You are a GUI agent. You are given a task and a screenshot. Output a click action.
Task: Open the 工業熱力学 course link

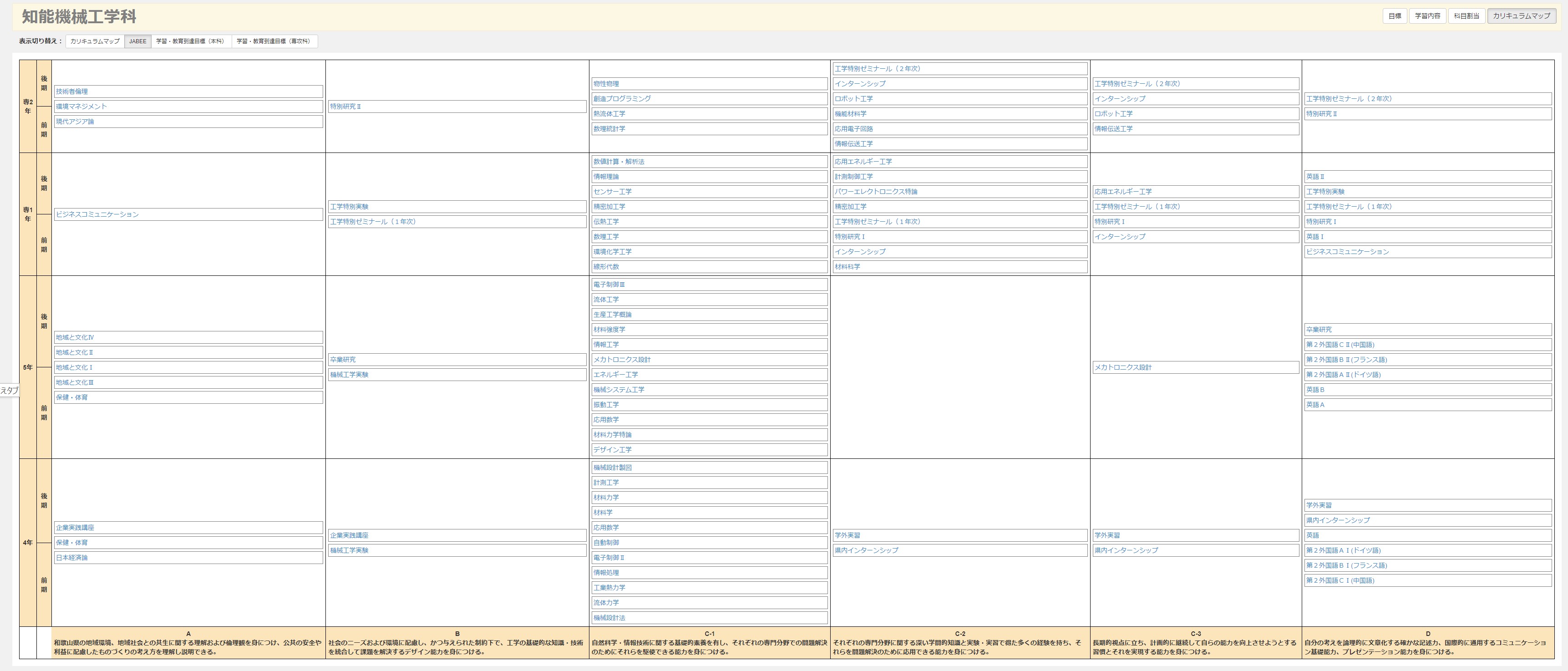tap(609, 588)
